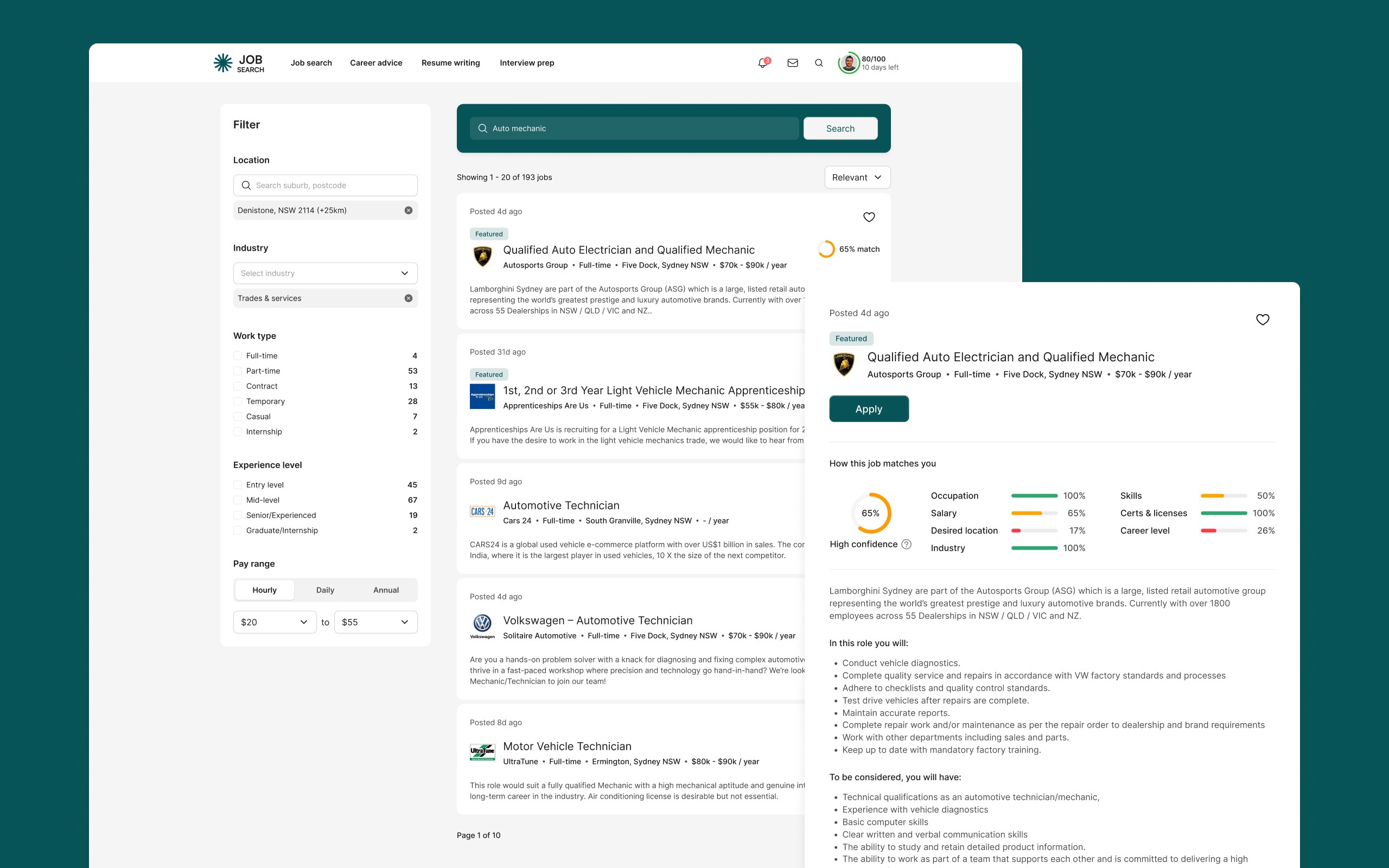Click the UltraTune company logo
Screen dimensions: 1389x868
pyautogui.click(x=483, y=751)
